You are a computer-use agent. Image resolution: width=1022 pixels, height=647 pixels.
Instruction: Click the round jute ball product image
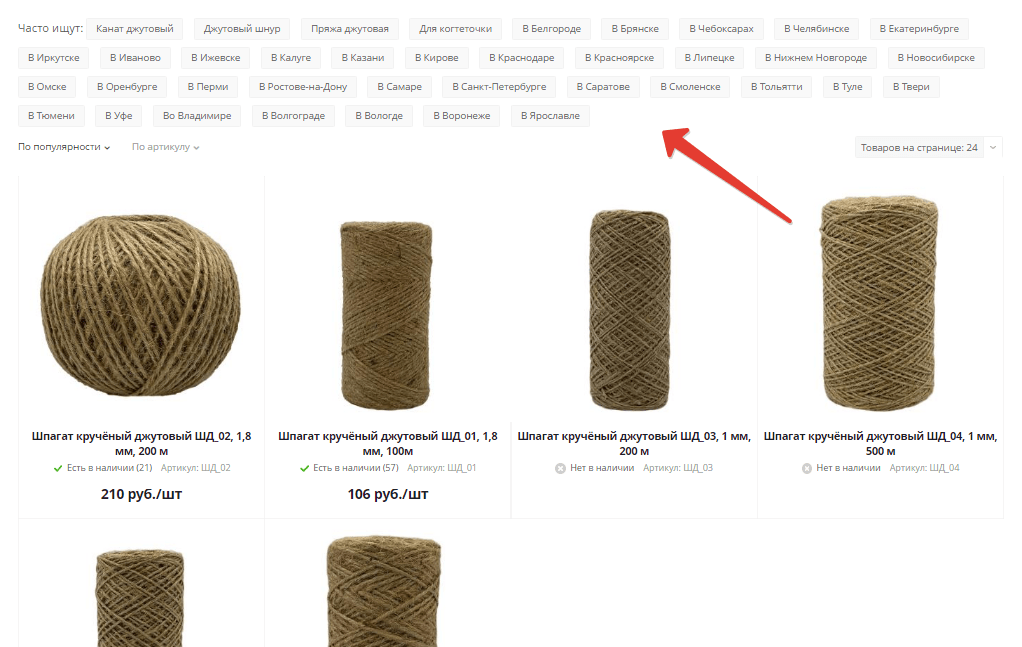(x=141, y=304)
